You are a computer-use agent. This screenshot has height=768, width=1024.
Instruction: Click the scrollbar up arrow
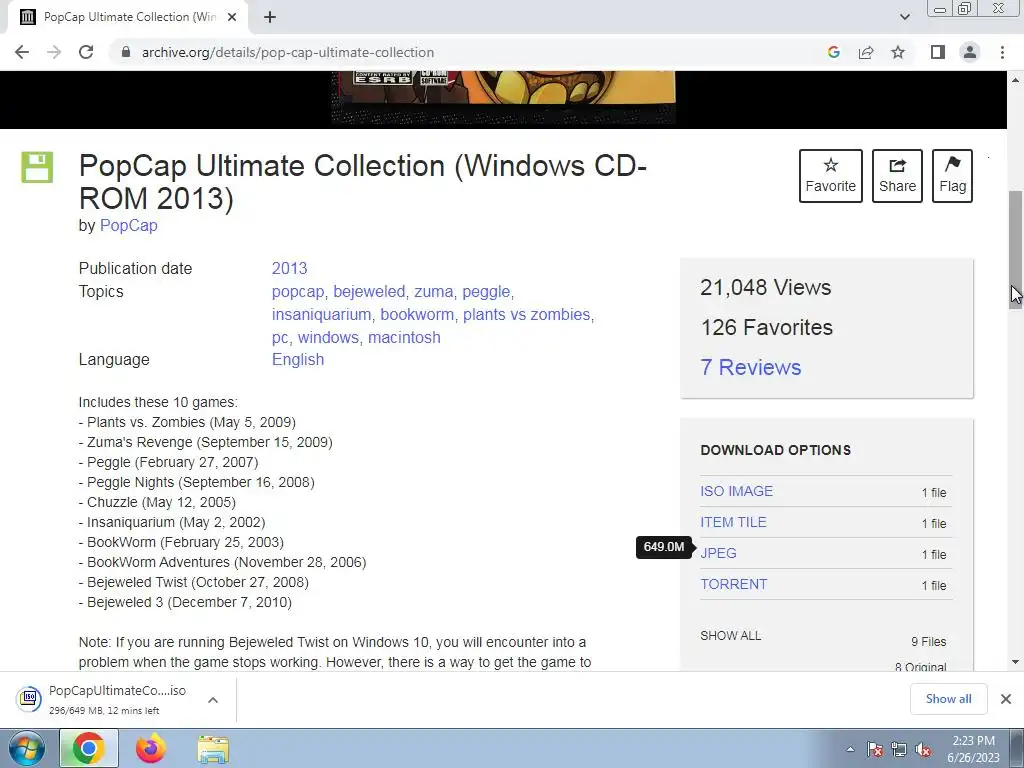[x=1016, y=80]
